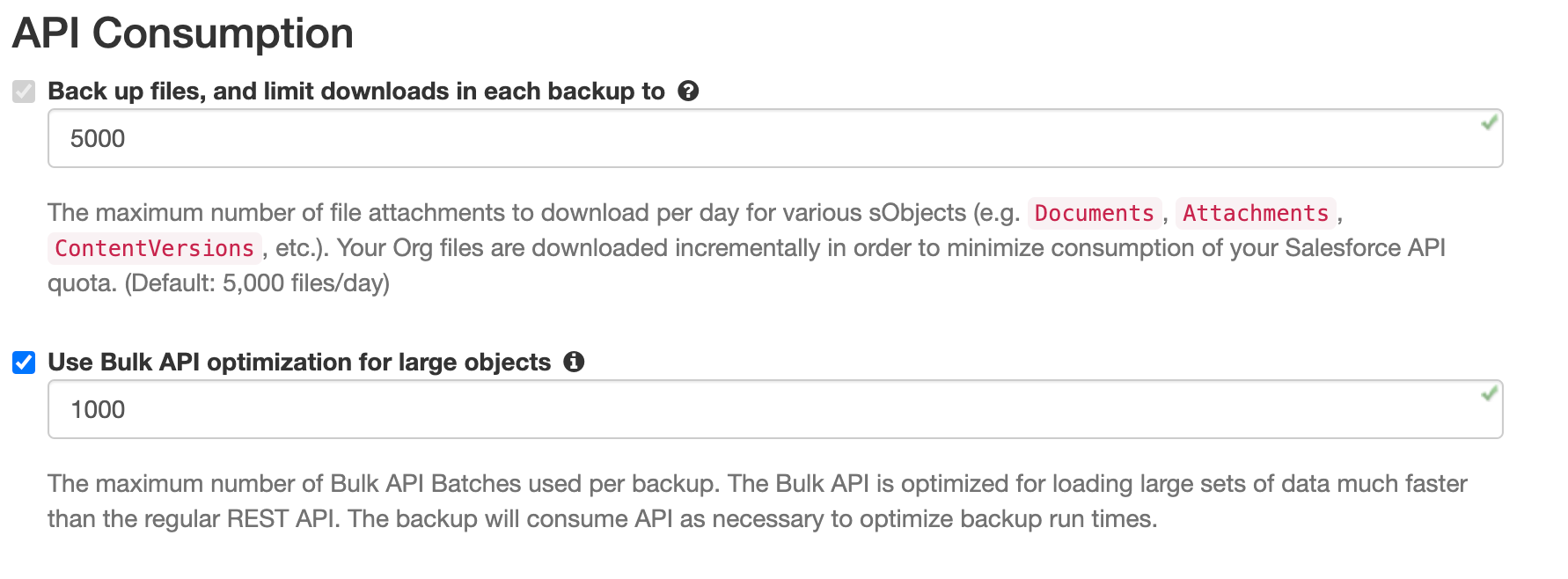This screenshot has height=579, width=1568.
Task: Select the Documents code token
Action: [1094, 213]
